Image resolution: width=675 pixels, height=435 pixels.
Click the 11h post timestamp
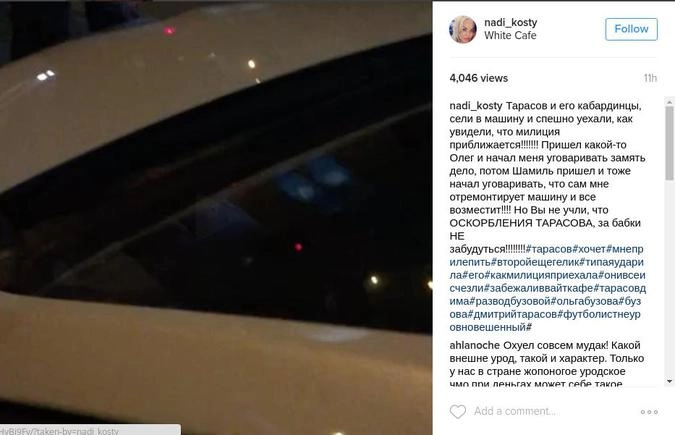[x=650, y=78]
